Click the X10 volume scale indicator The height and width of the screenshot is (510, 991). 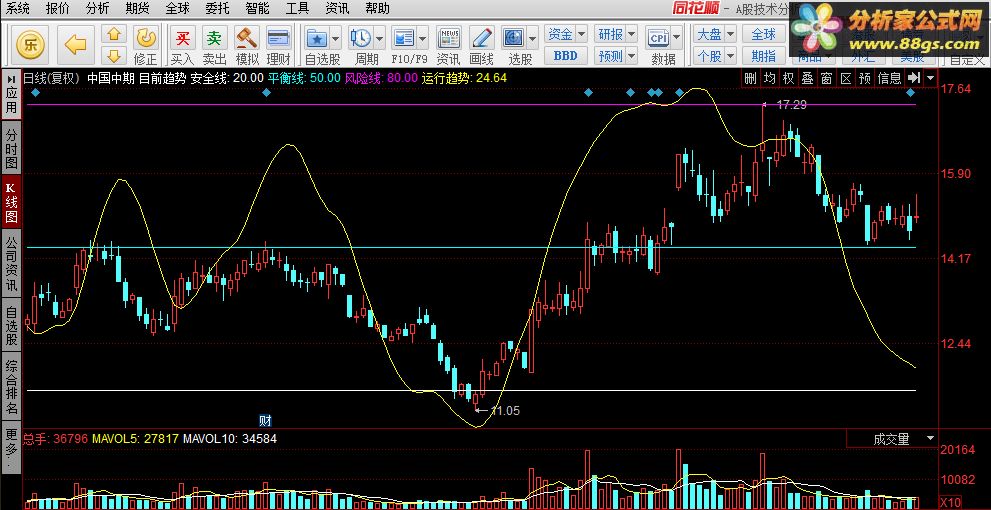click(951, 502)
